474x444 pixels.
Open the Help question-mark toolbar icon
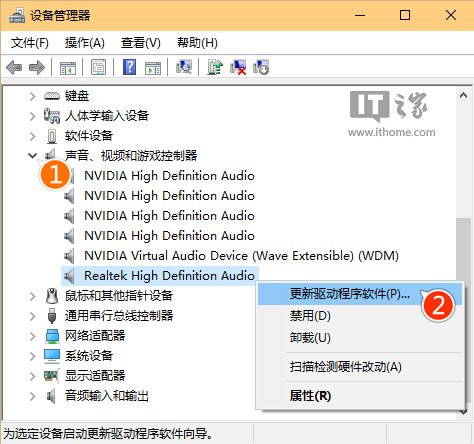[x=129, y=67]
